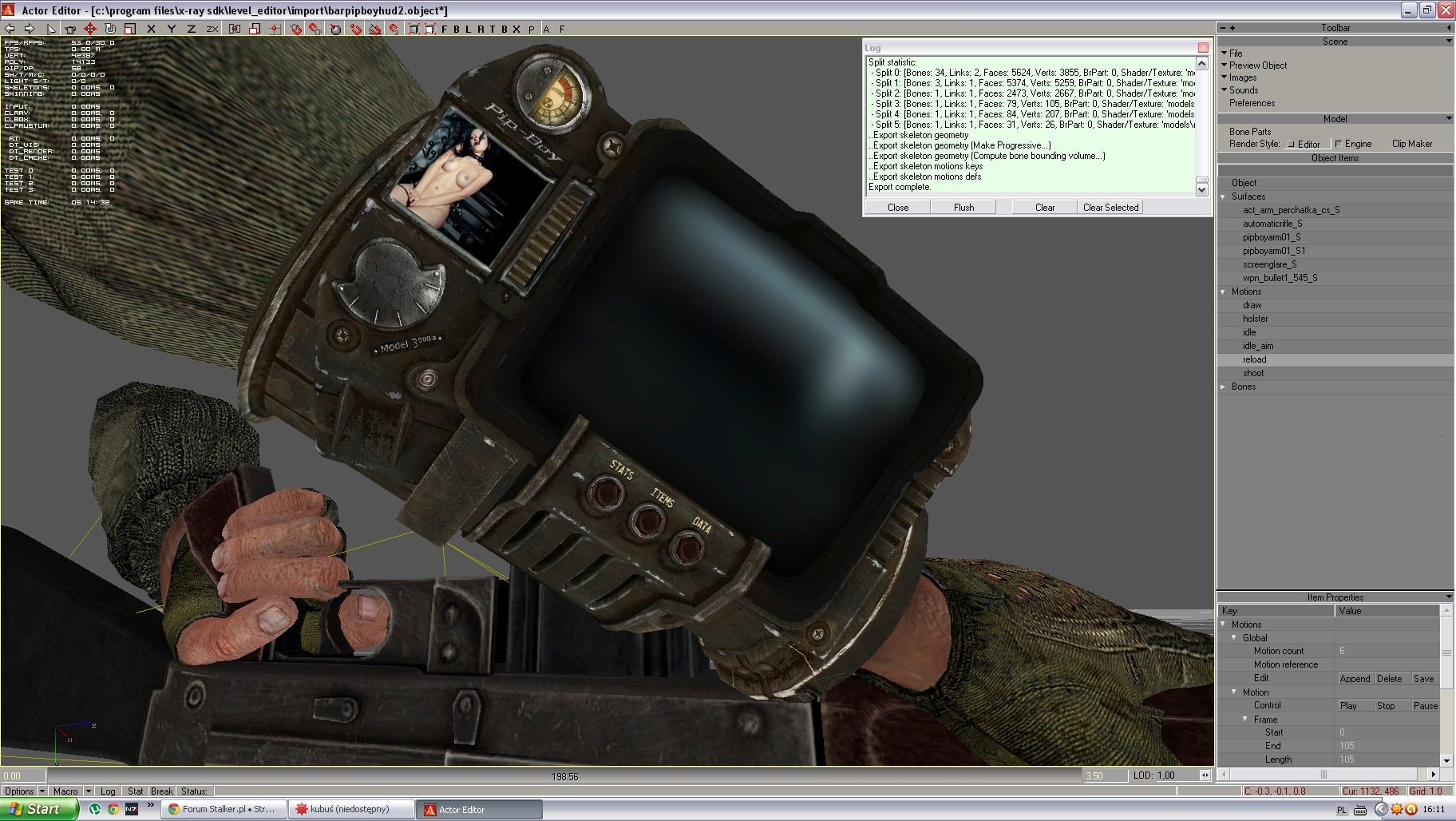Switch to Front view (F)
Image resolution: width=1456 pixels, height=821 pixels.
coord(444,29)
